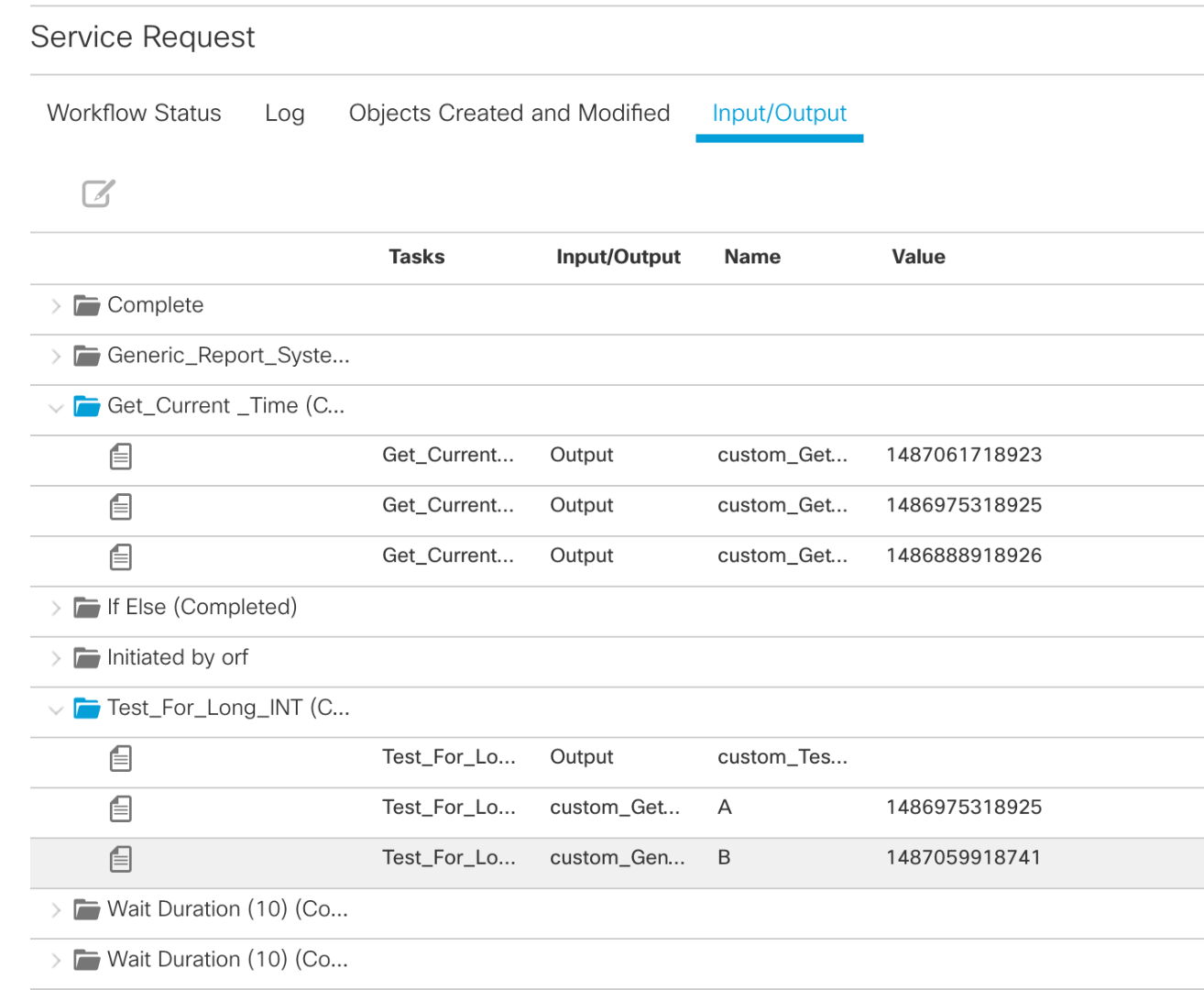Click document icon for value 1487061718923 row

click(121, 456)
